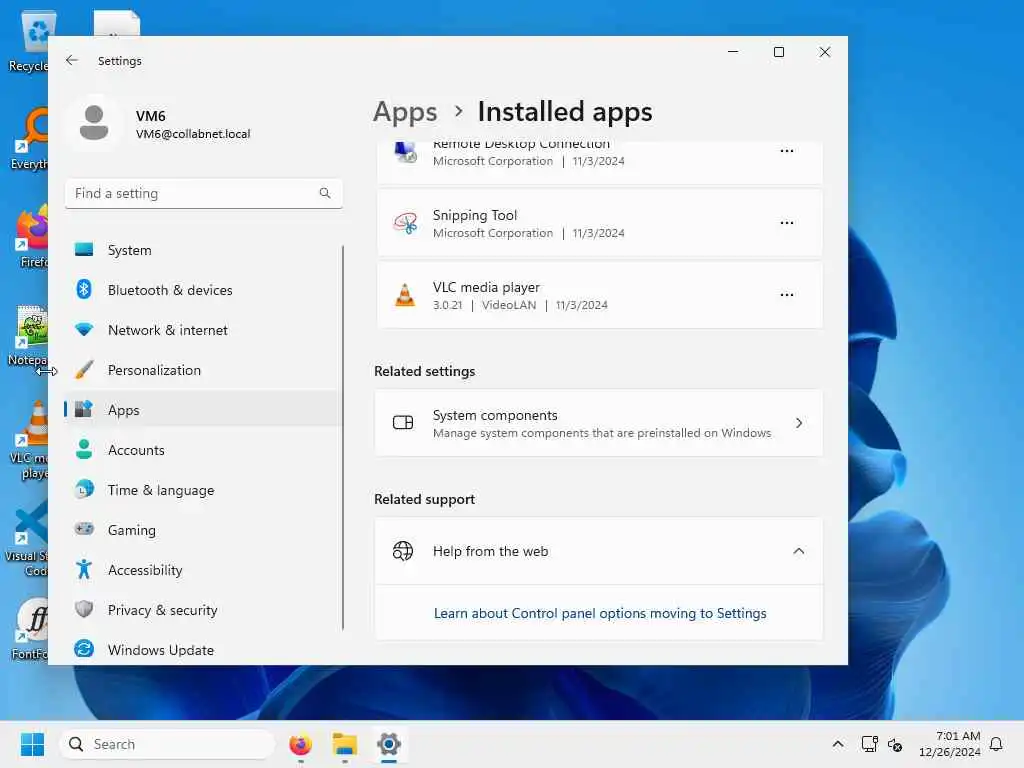This screenshot has width=1024, height=768.
Task: Maximize the Settings window
Action: click(x=778, y=52)
